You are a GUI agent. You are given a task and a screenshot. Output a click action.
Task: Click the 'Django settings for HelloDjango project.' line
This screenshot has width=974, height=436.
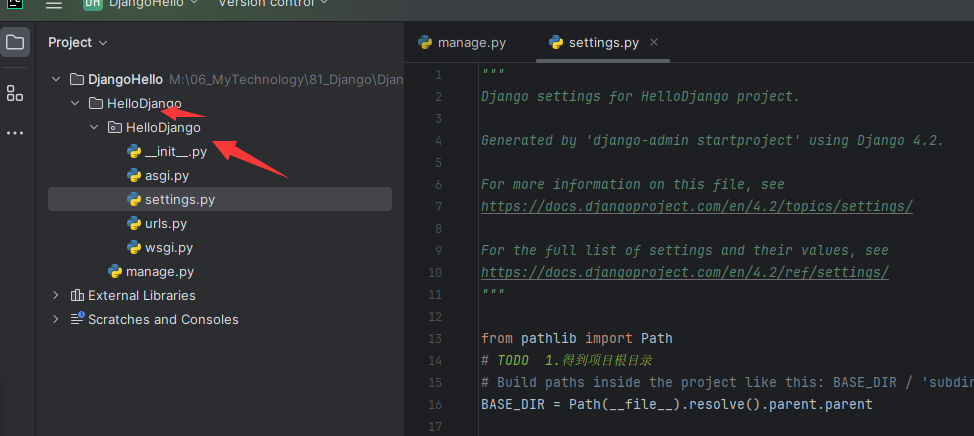[640, 97]
